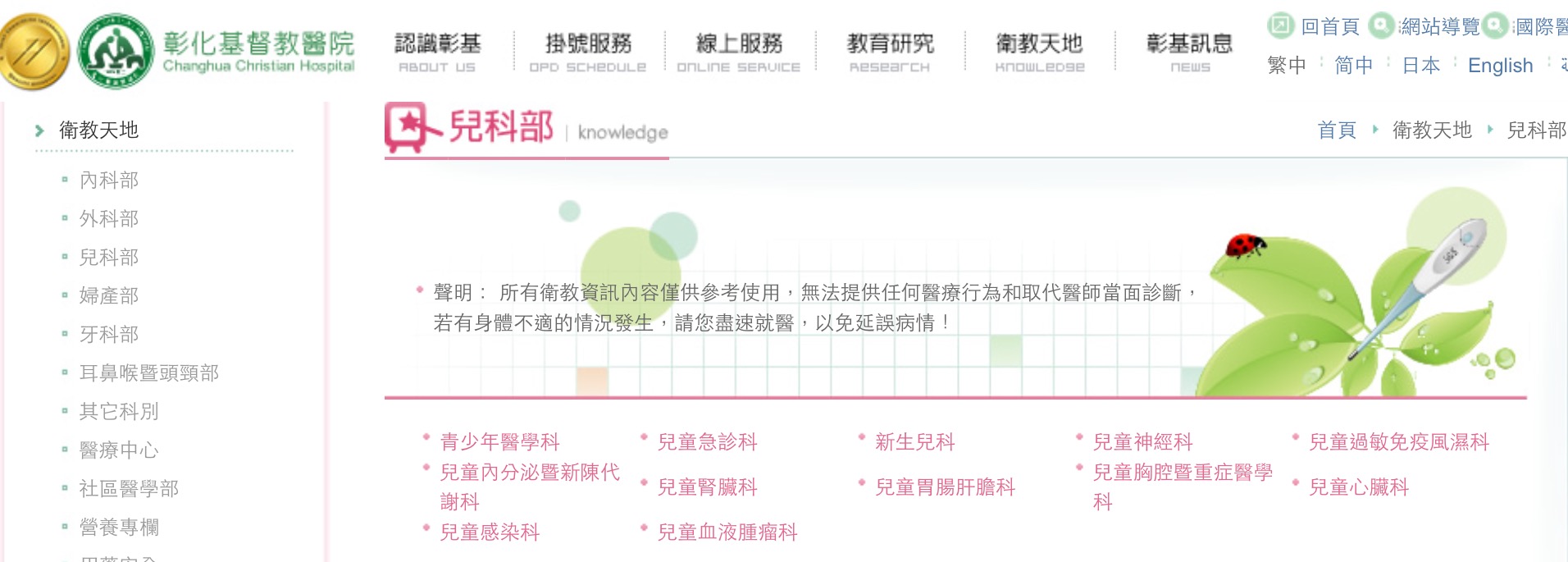
Task: Click the Changhua Christian Hospital green logo
Action: pos(116,51)
